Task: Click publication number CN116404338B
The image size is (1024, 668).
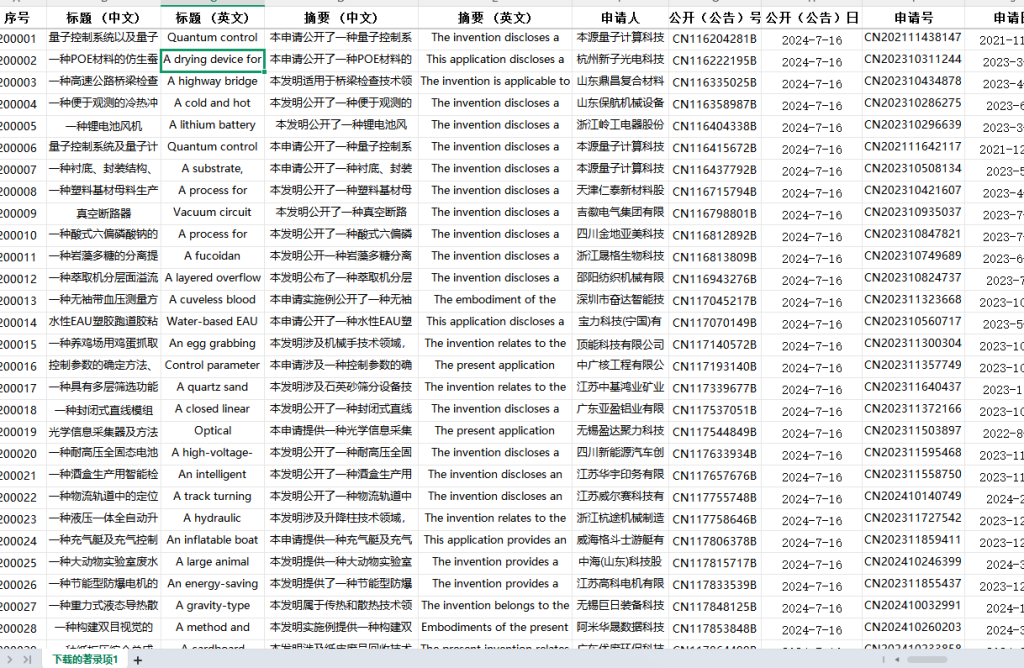Action: (x=714, y=125)
